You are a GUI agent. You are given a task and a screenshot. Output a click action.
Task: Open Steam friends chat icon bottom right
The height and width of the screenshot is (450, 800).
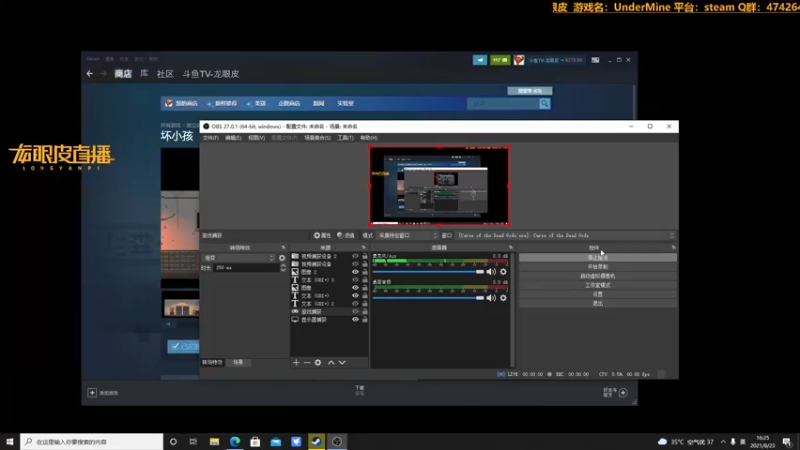pyautogui.click(x=623, y=392)
